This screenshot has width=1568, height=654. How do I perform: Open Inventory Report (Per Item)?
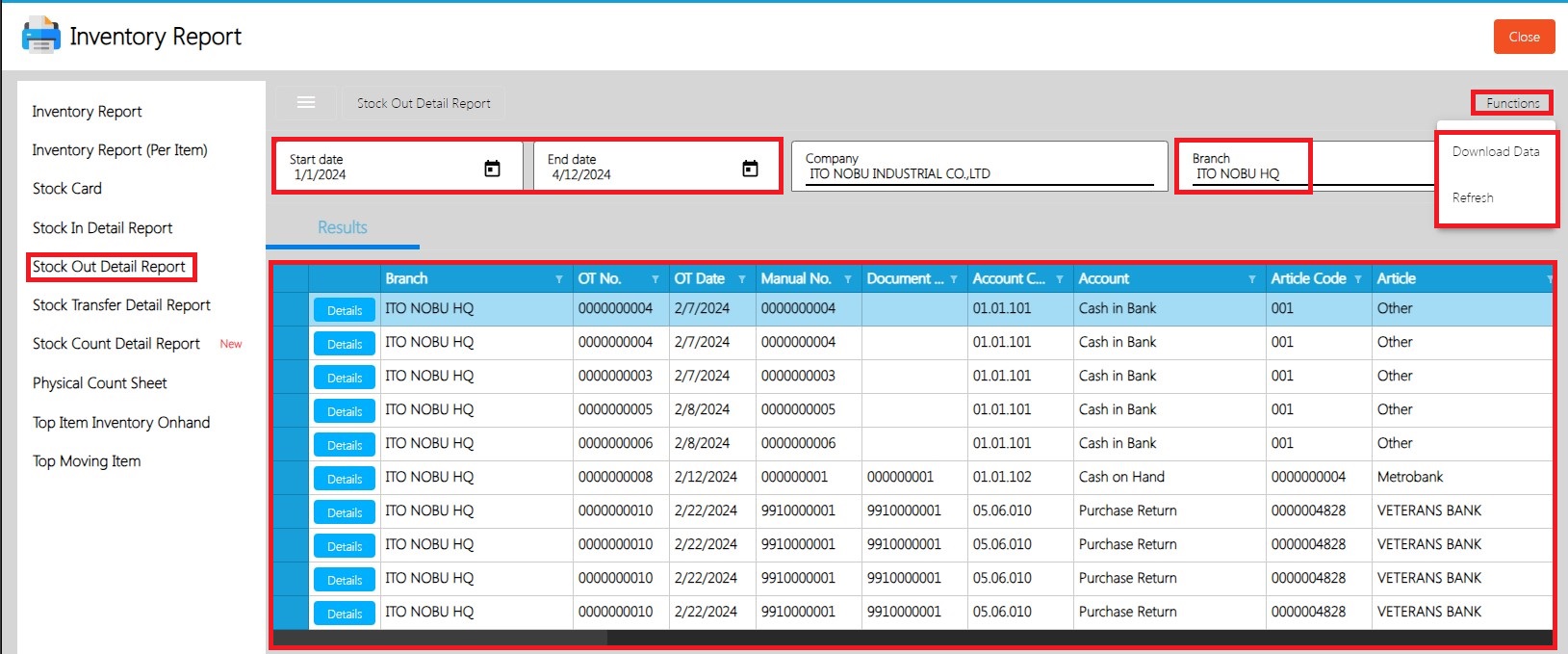point(119,150)
